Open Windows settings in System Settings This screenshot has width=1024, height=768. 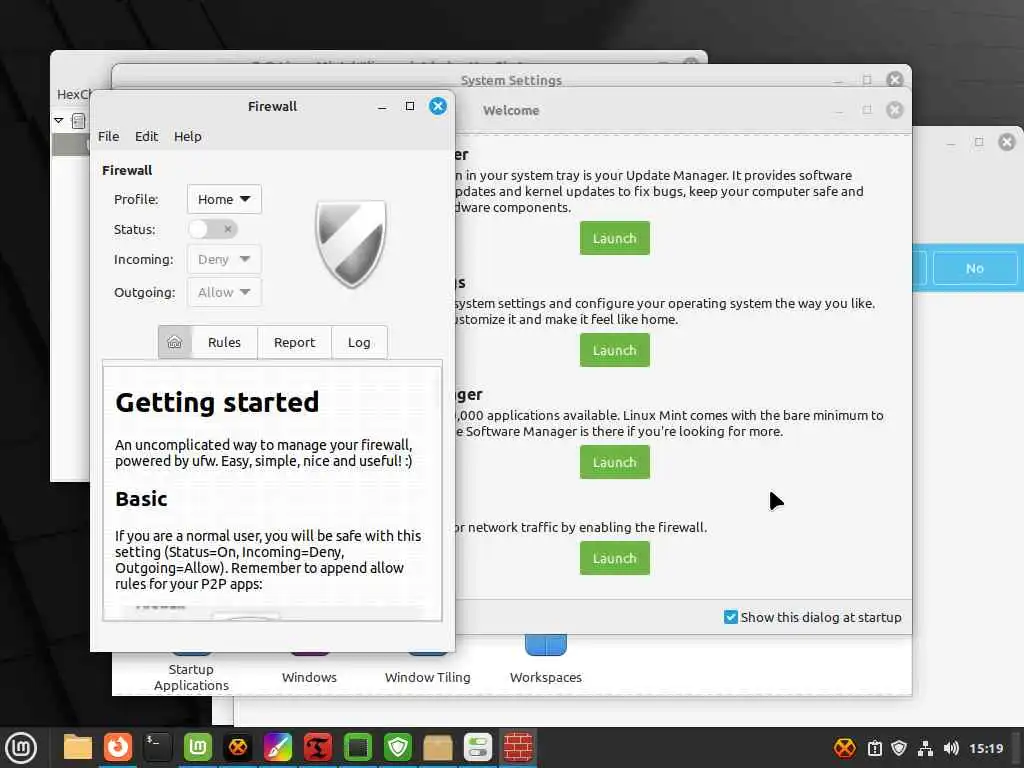tap(309, 677)
